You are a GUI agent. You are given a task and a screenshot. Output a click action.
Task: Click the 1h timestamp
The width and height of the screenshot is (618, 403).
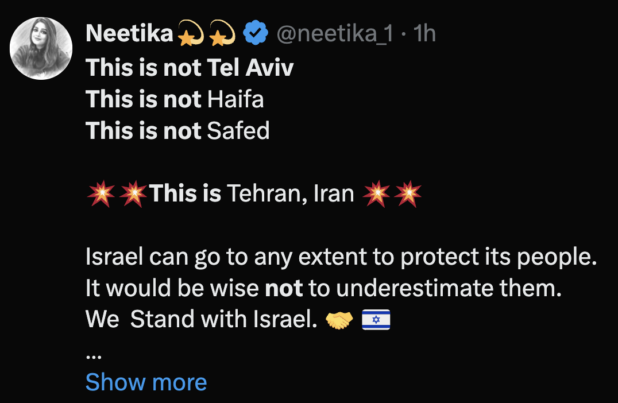426,34
